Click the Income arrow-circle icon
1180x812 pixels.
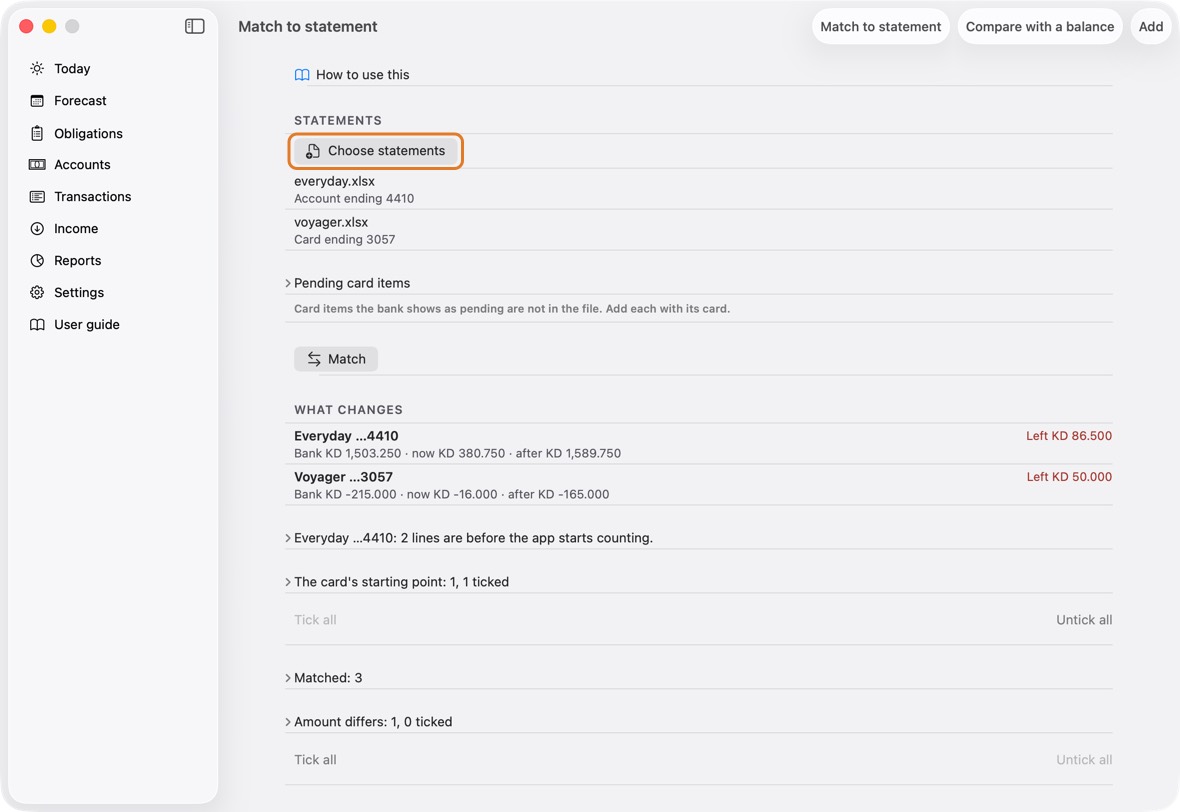click(37, 229)
